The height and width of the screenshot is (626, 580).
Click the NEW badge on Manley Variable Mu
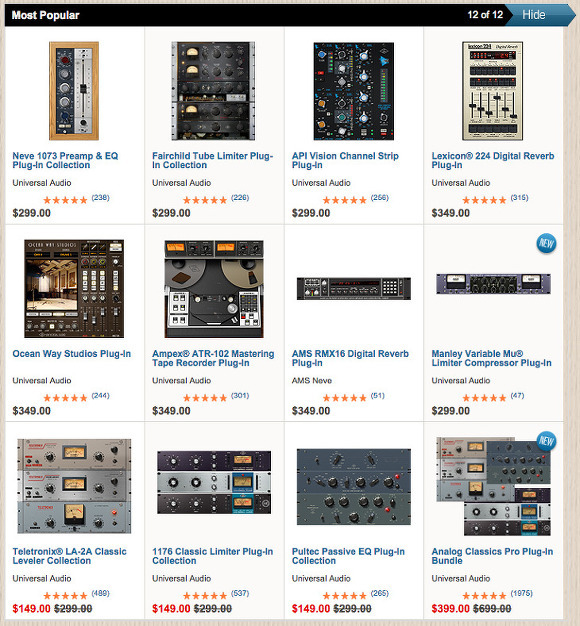(546, 243)
